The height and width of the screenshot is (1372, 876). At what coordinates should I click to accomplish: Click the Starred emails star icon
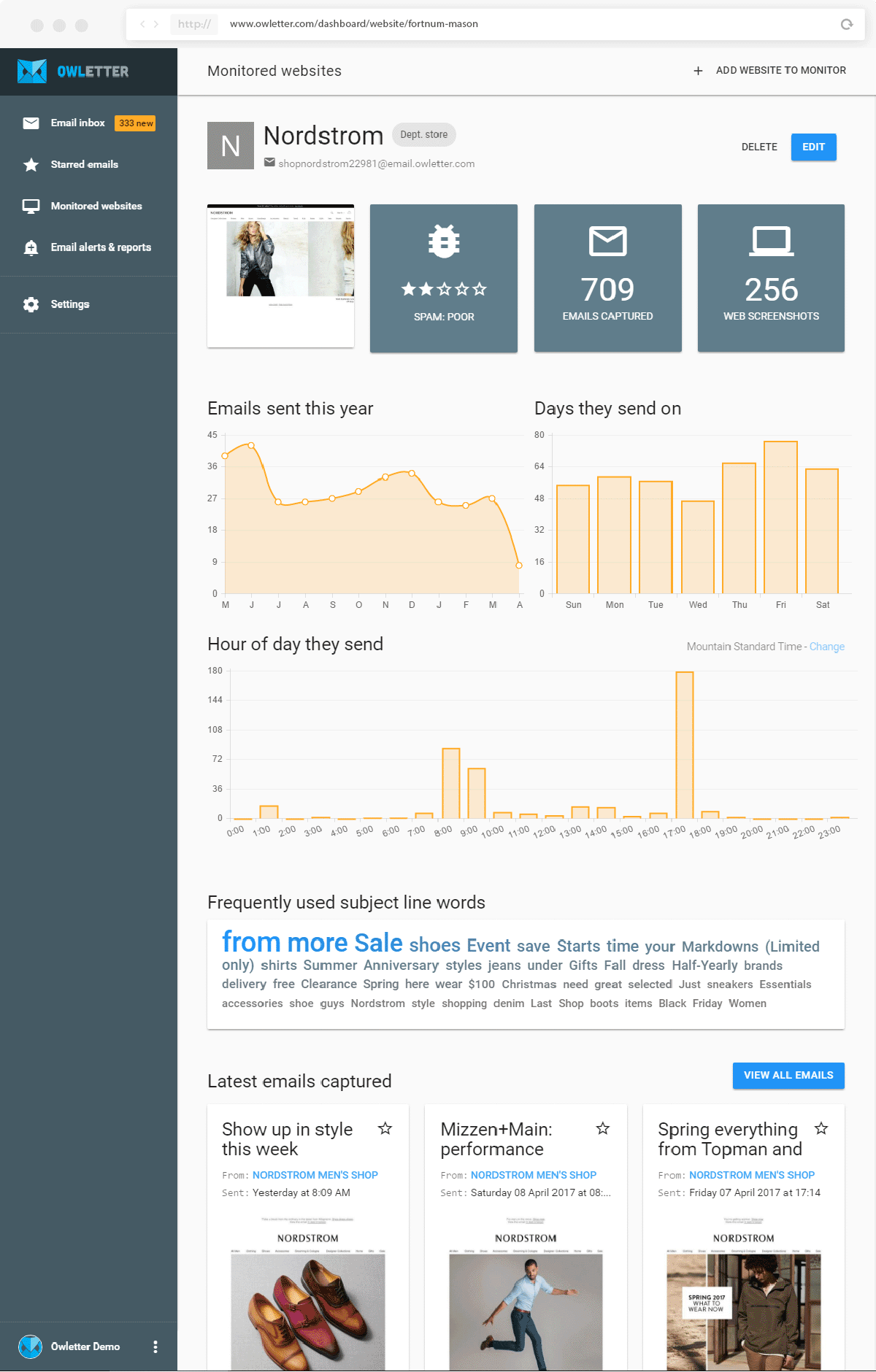(31, 165)
